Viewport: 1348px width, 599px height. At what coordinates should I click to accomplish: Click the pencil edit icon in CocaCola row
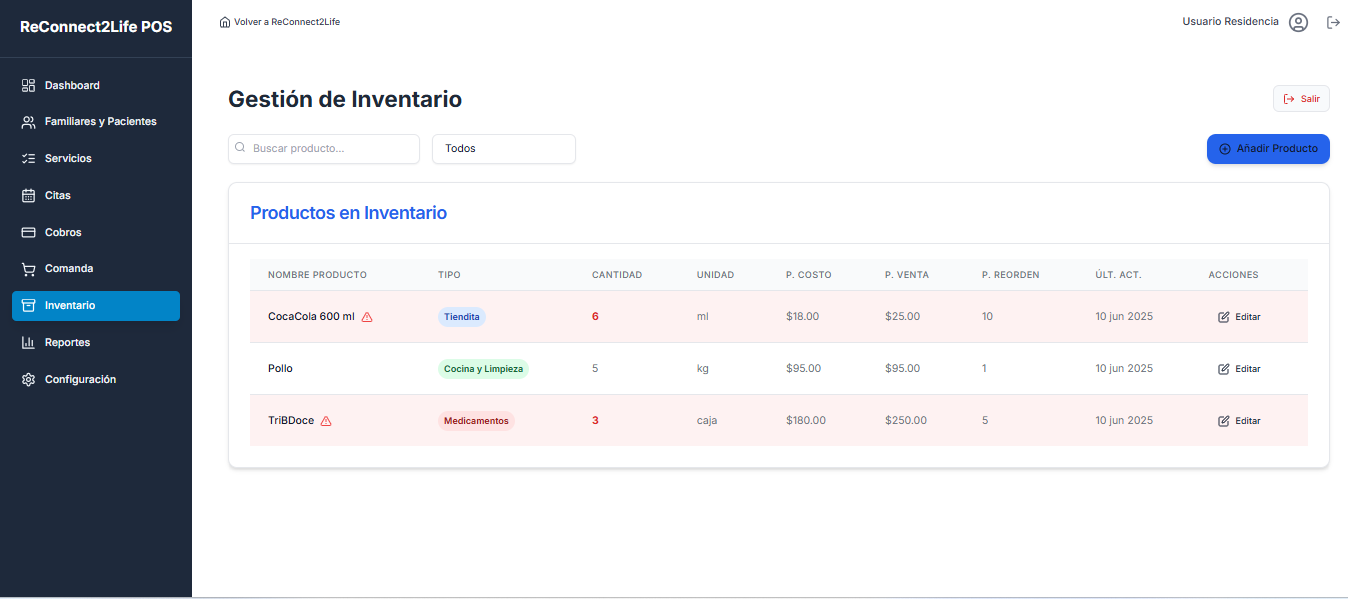click(1224, 317)
